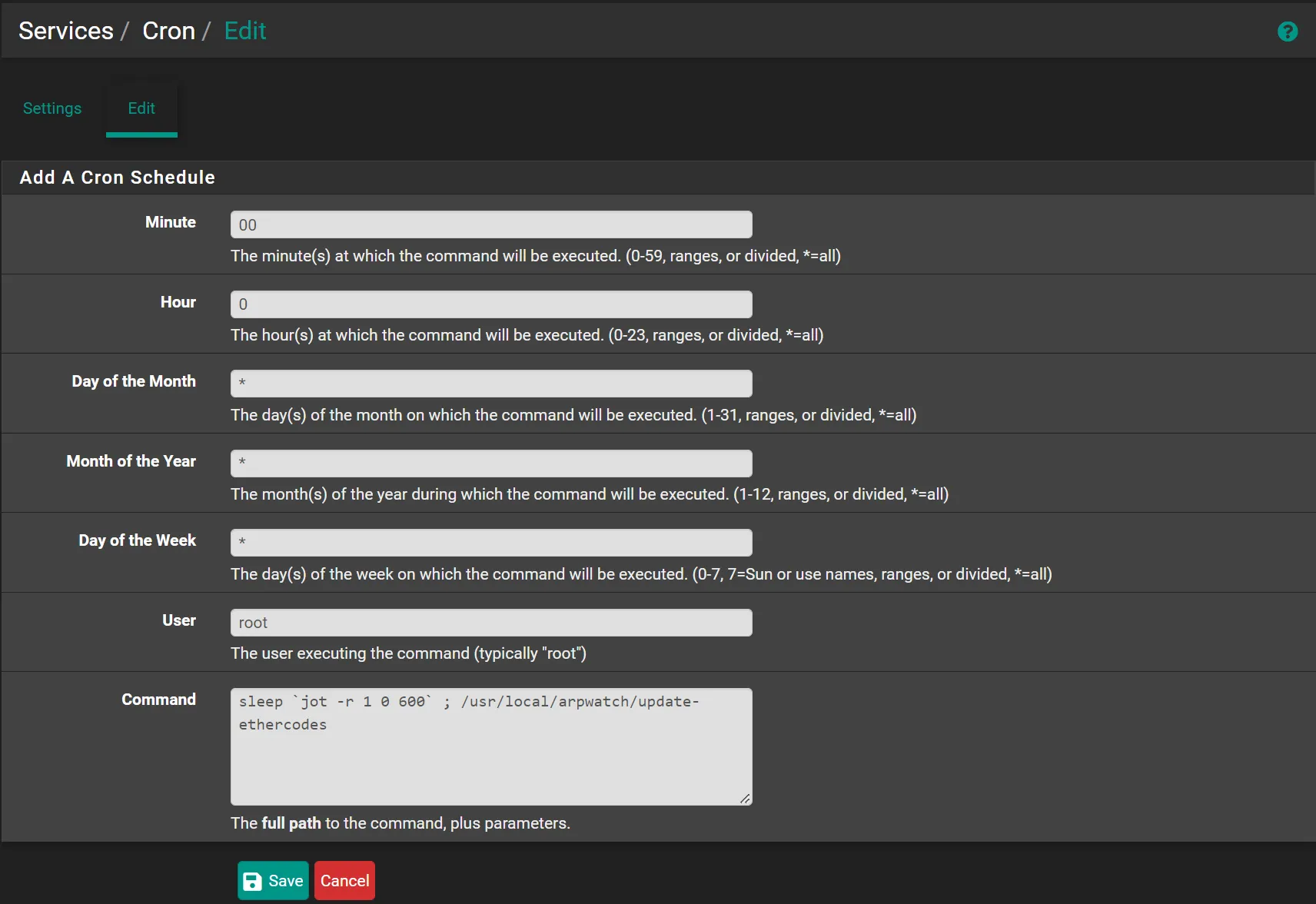Switch to the Settings tab
This screenshot has width=1316, height=904.
(x=52, y=108)
